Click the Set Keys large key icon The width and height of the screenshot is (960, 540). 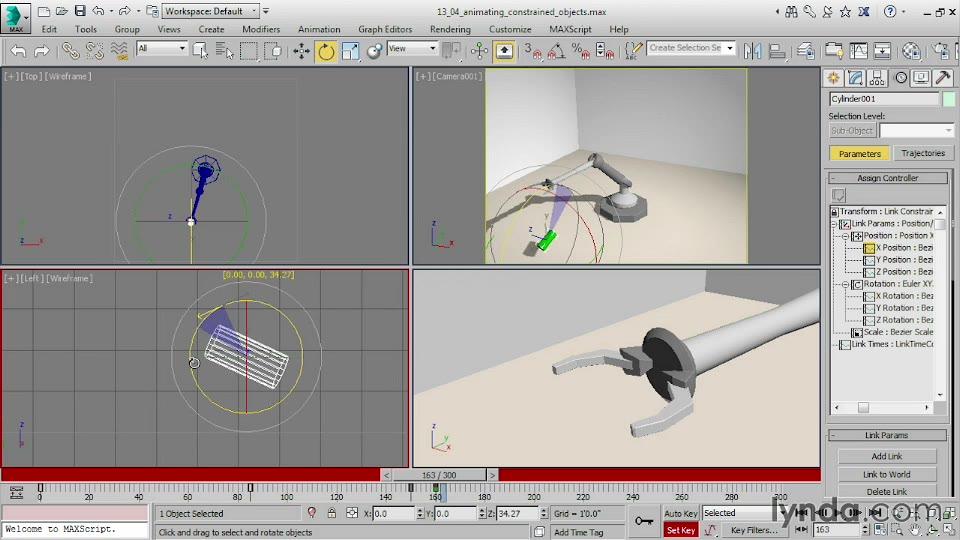pyautogui.click(x=643, y=521)
